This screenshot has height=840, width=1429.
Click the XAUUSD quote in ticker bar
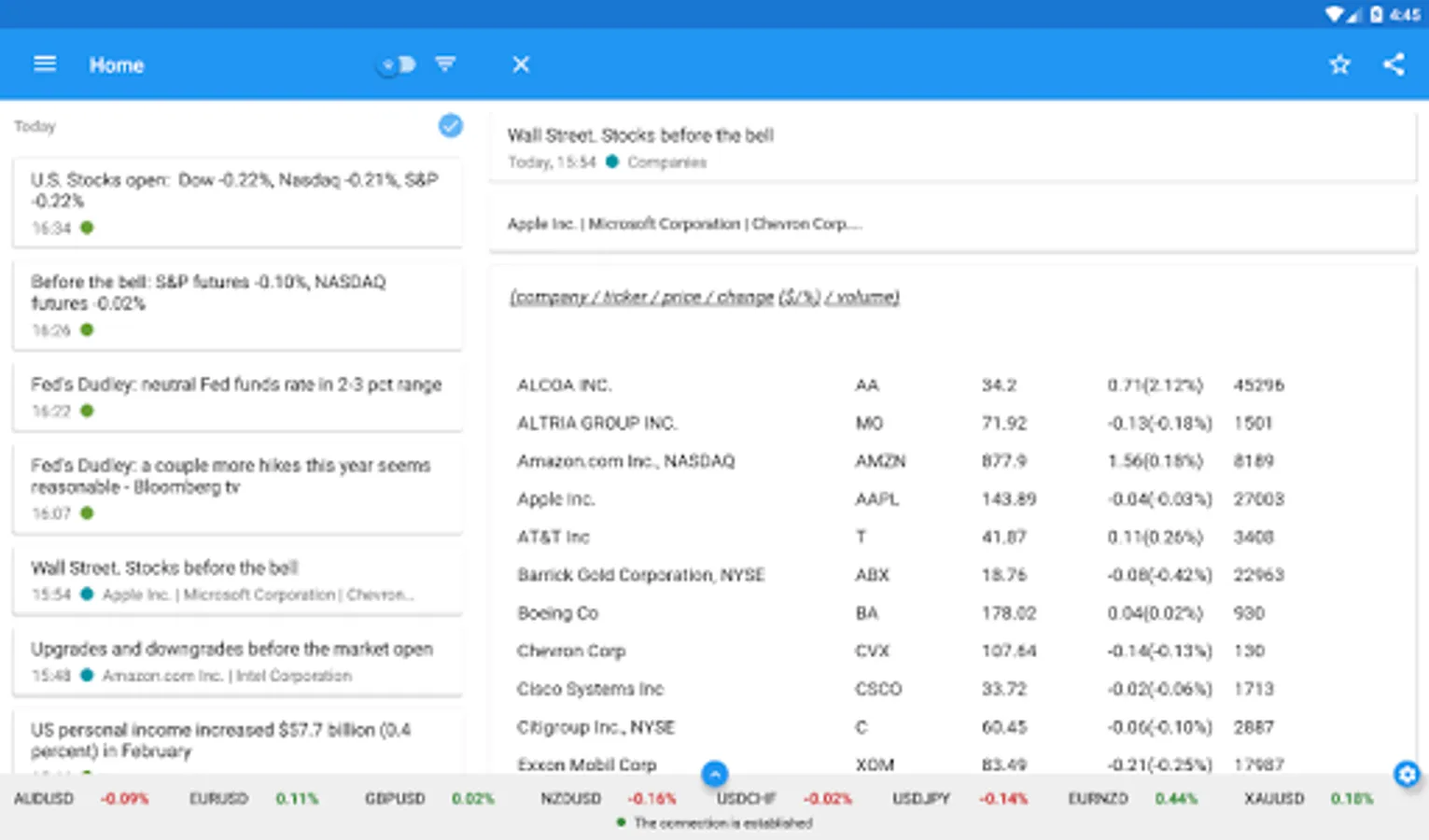[1309, 799]
